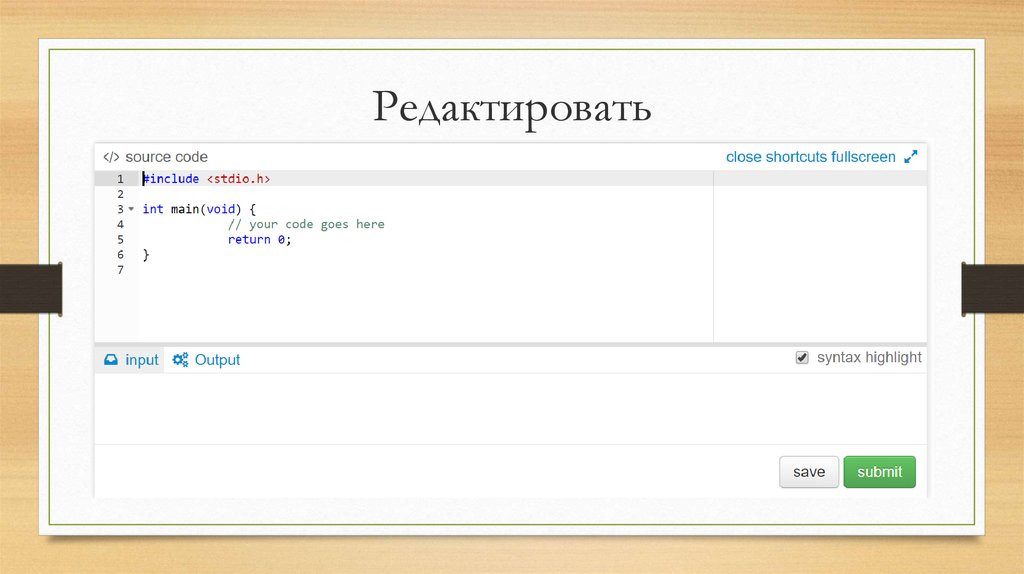
Task: Click the '// your code goes here' comment
Action: coord(306,224)
